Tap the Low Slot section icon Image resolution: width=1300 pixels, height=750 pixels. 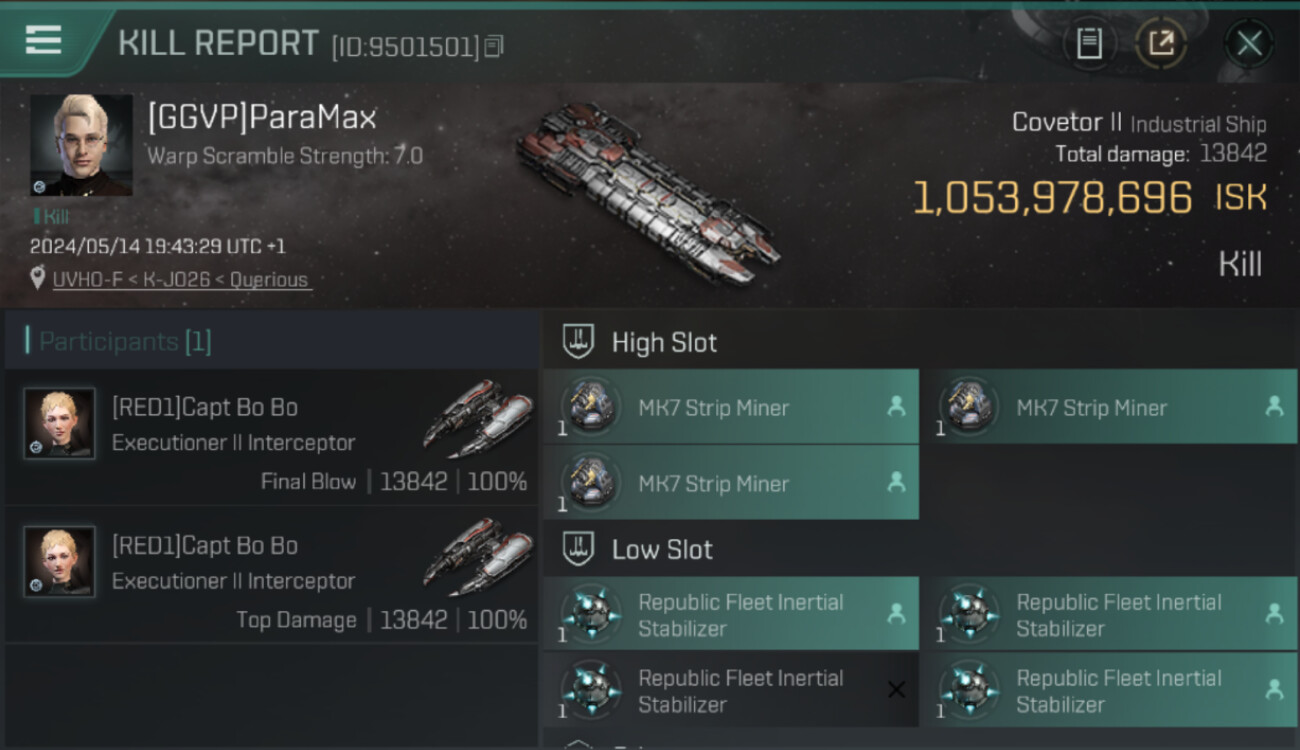578,549
